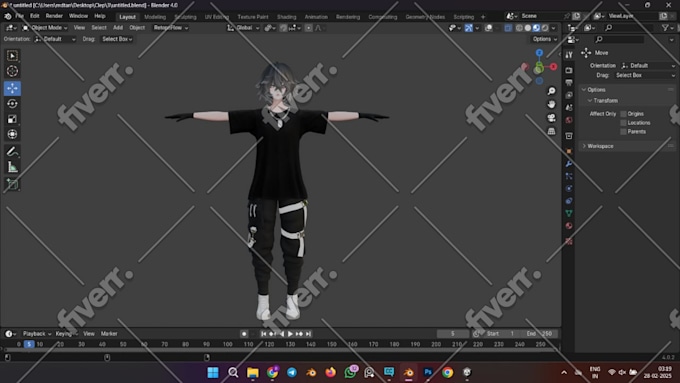Switch to solid viewport shading
680x383 pixels.
coord(528,28)
